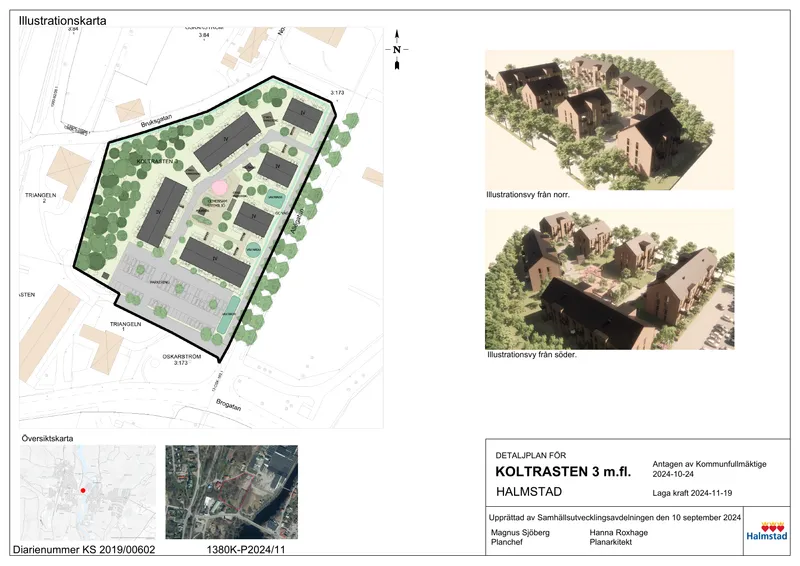Click the KOLTRASTEN 3 m.fl. title
Screen dimensions: 800x566
[x=563, y=472]
